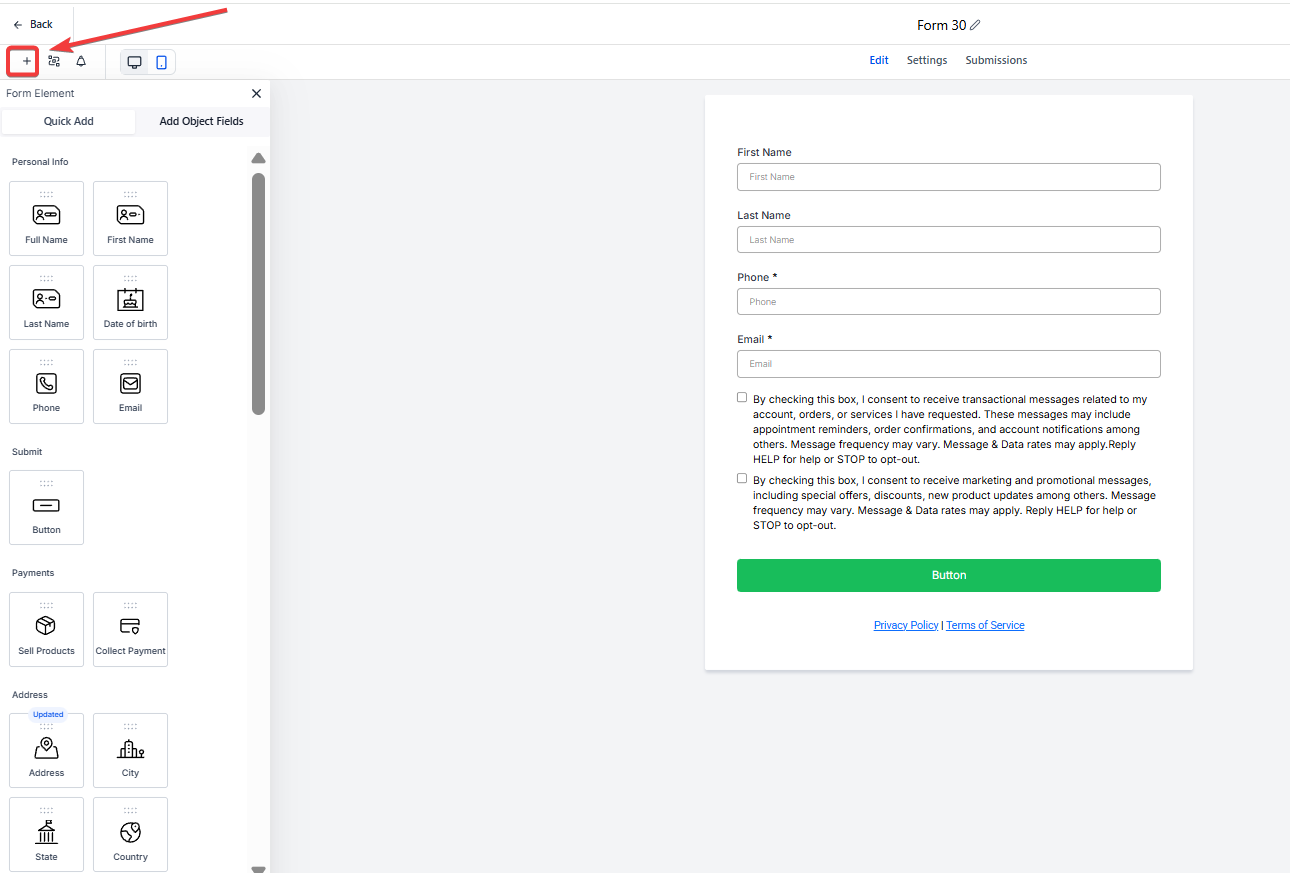Click into the Email input field
This screenshot has height=873, width=1290.
pyautogui.click(x=948, y=364)
